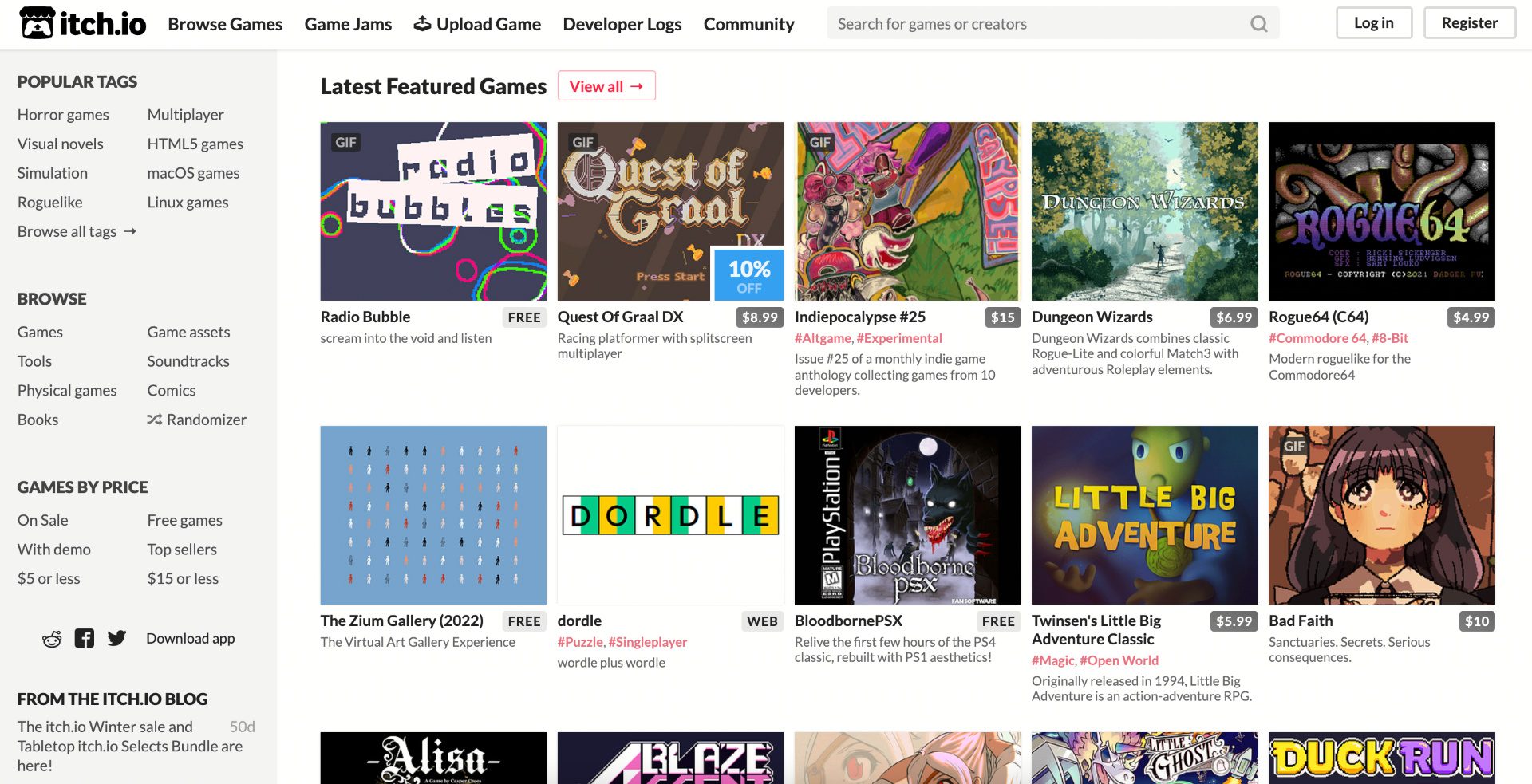Open Multiplayer tag
This screenshot has width=1532, height=784.
[x=185, y=115]
